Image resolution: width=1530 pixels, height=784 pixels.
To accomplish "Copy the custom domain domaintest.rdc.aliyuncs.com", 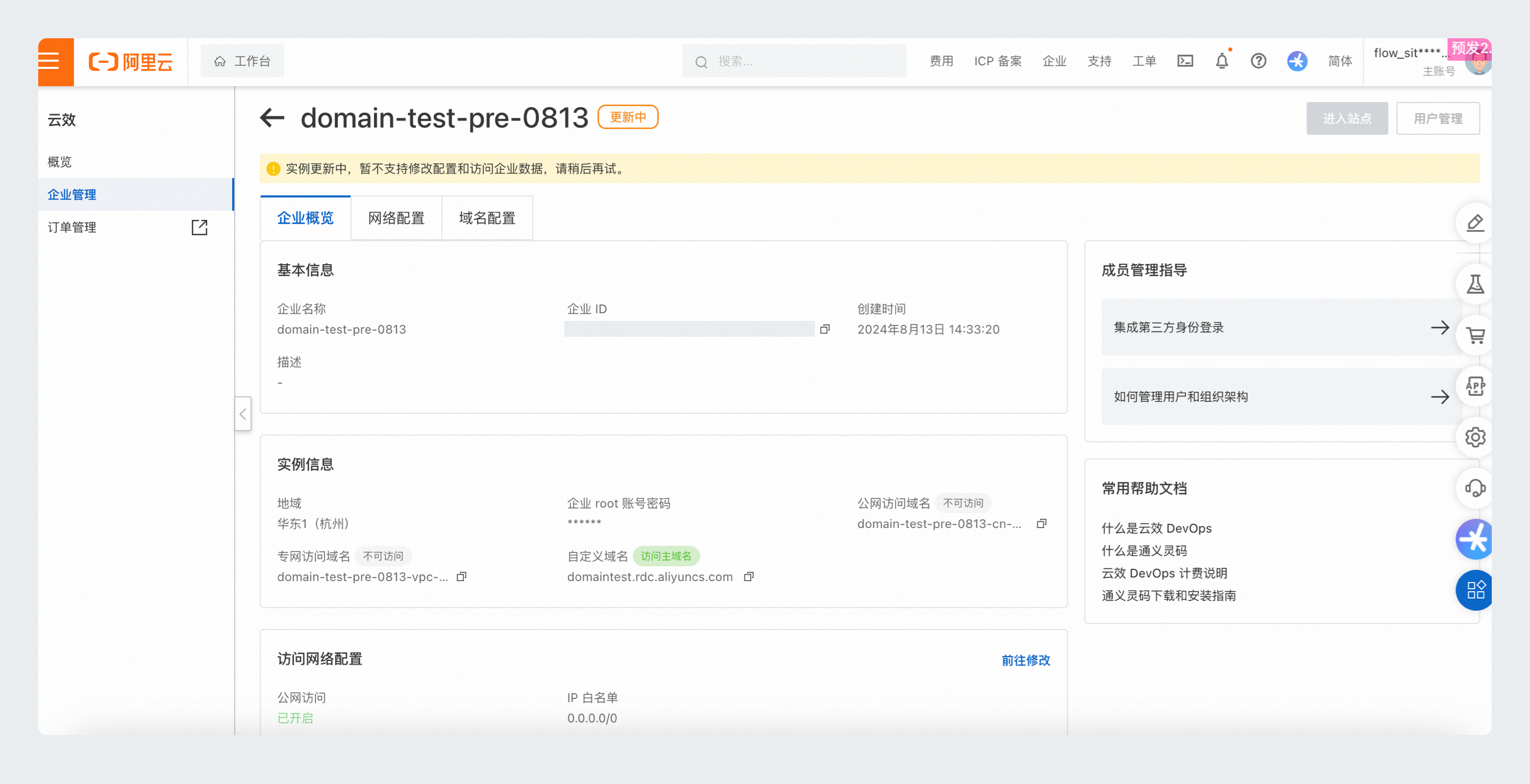I will point(749,577).
